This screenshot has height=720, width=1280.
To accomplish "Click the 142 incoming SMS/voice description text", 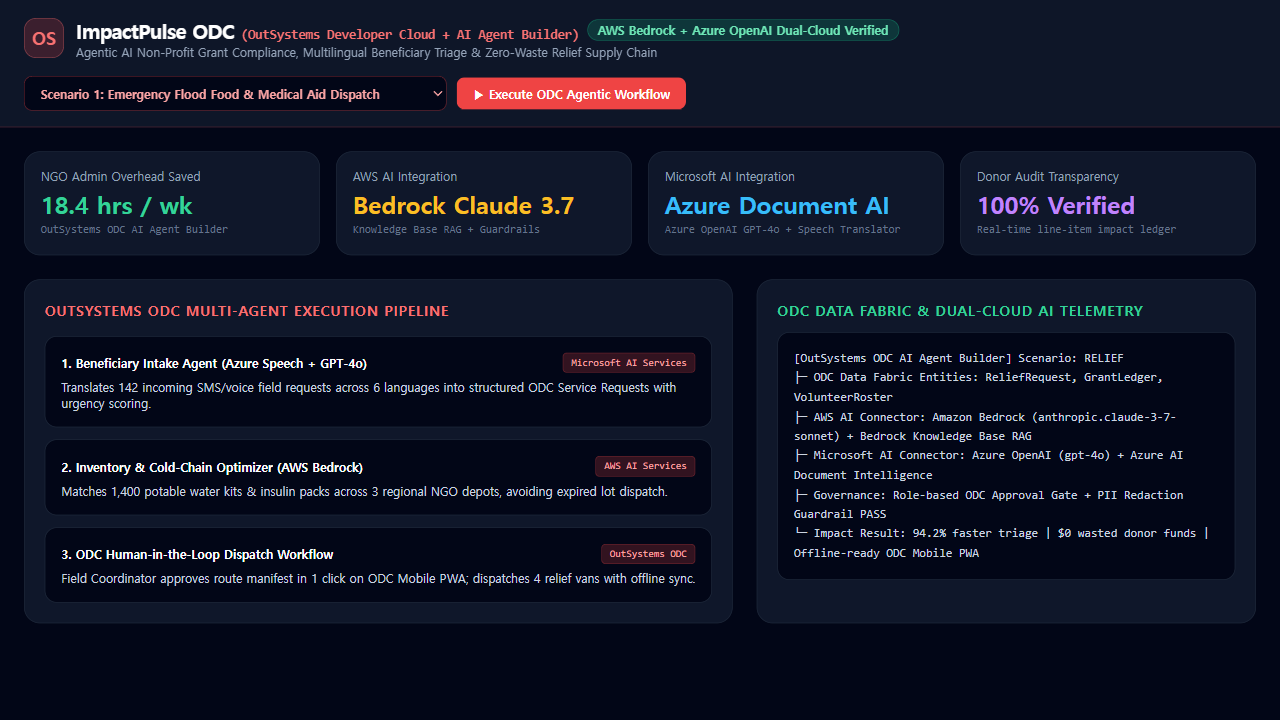I will click(369, 396).
